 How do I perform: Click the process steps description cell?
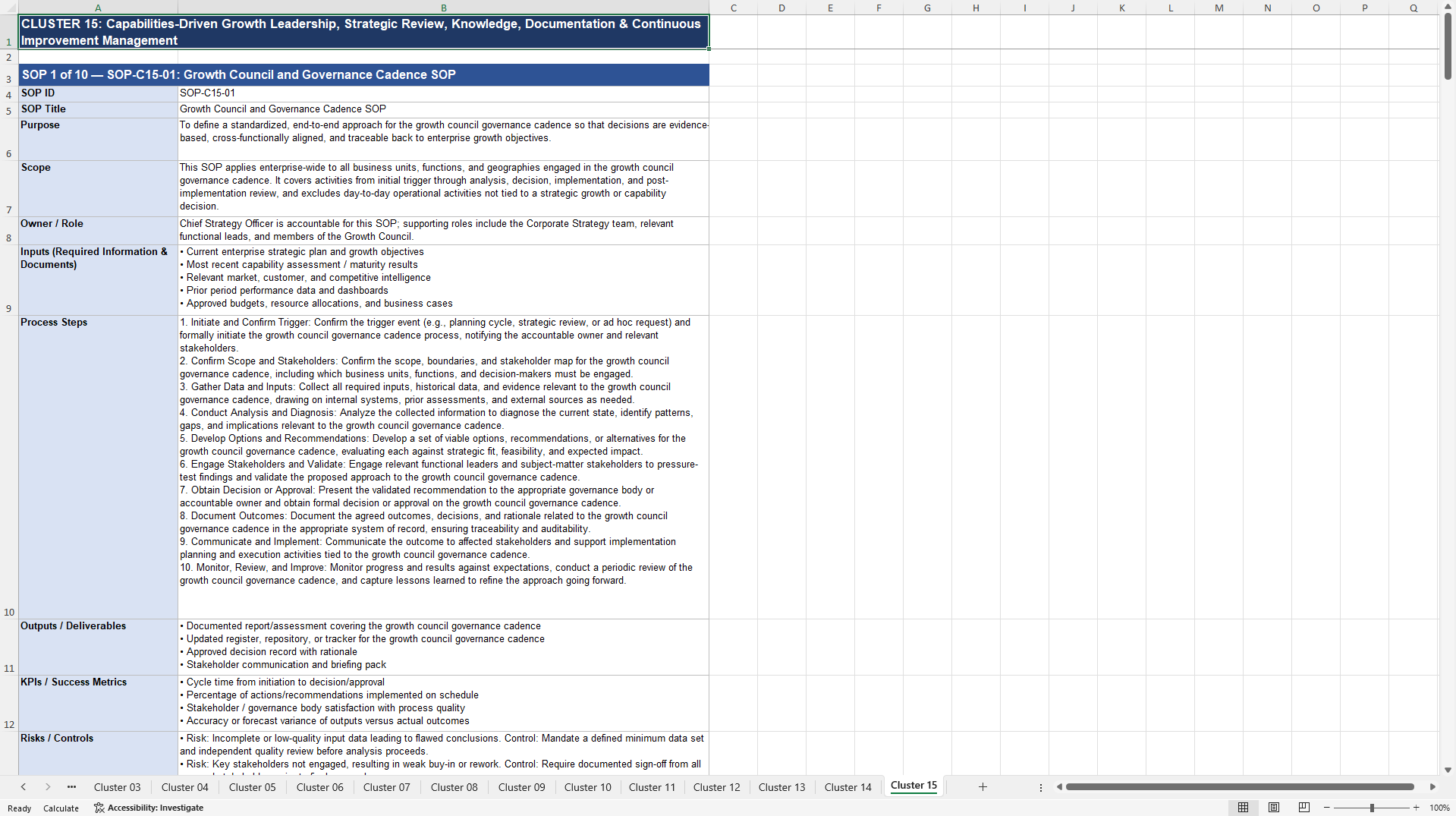pos(443,467)
